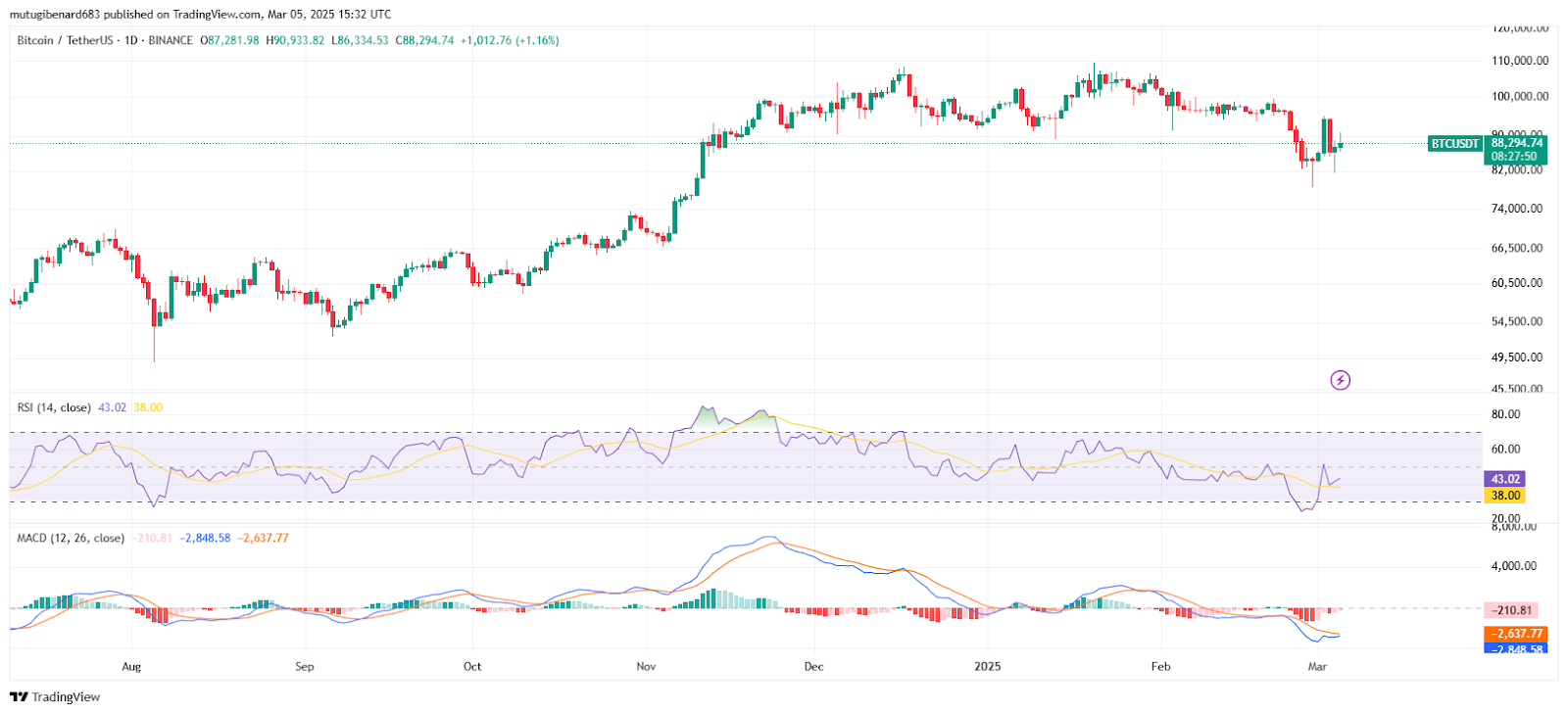Click the 54,500.00 price scale label

coord(1517,322)
